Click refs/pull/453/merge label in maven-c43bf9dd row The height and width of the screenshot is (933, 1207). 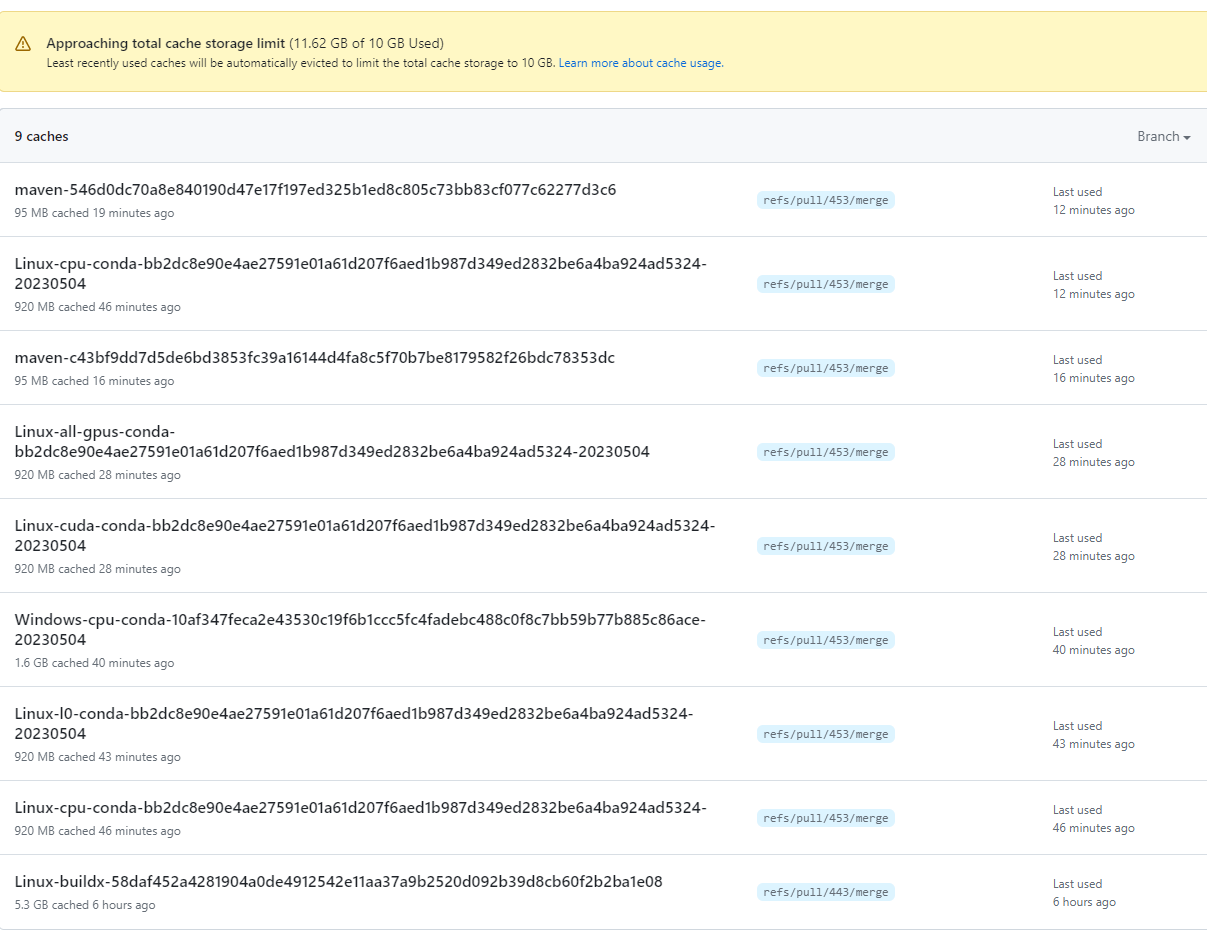pyautogui.click(x=826, y=368)
